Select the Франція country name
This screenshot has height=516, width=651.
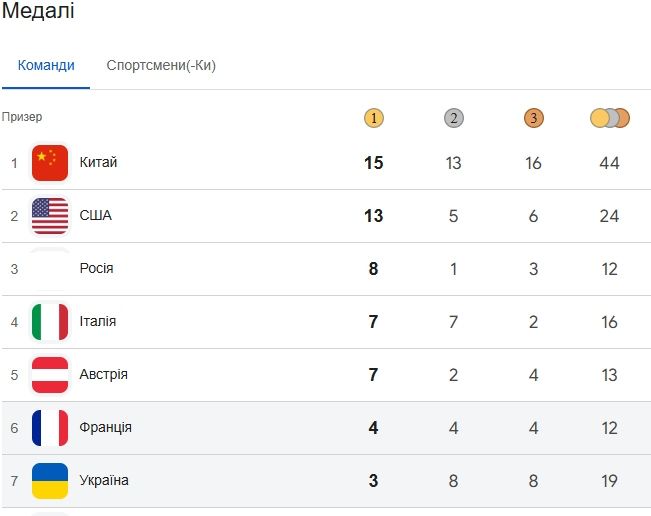(x=105, y=428)
